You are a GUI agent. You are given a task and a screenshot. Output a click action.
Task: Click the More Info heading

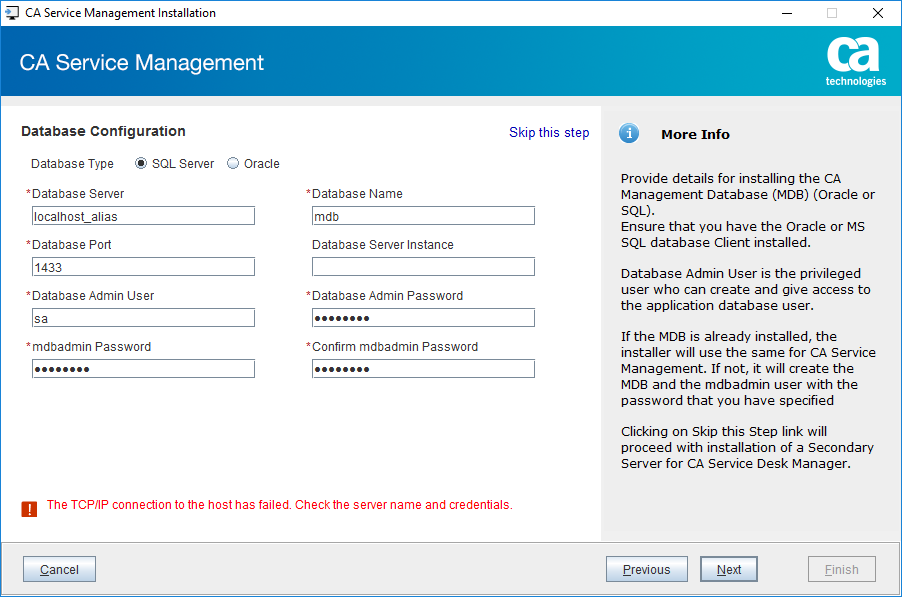point(695,134)
